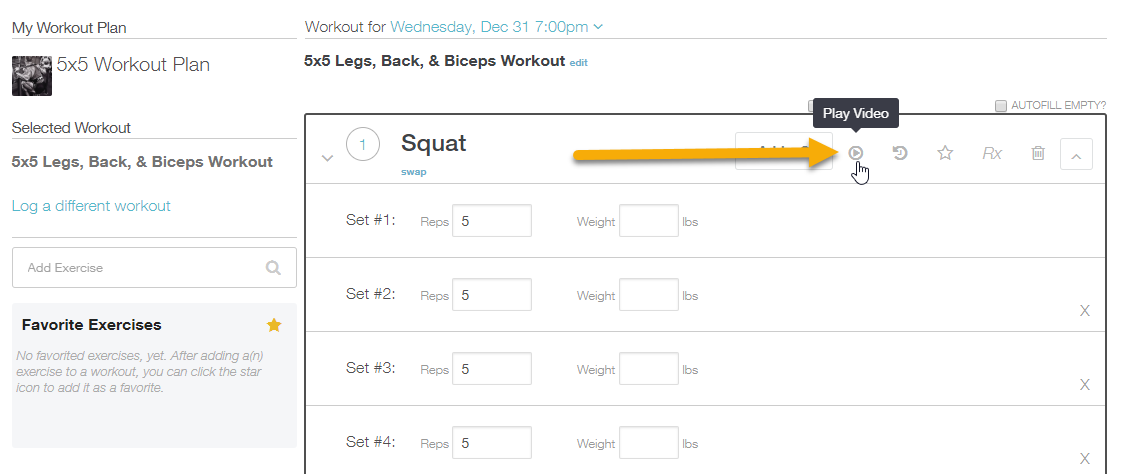The width and height of the screenshot is (1123, 474).
Task: Click the Add Exercise search field
Action: pos(140,268)
